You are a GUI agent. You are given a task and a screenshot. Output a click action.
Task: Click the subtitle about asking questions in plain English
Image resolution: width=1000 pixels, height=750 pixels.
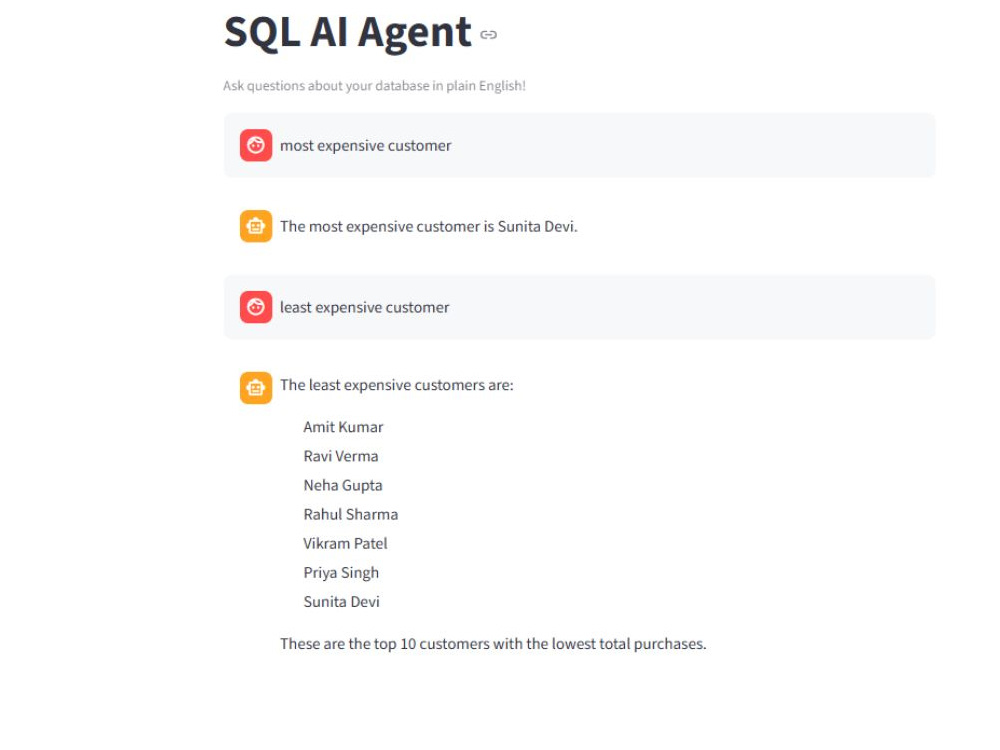pos(374,86)
